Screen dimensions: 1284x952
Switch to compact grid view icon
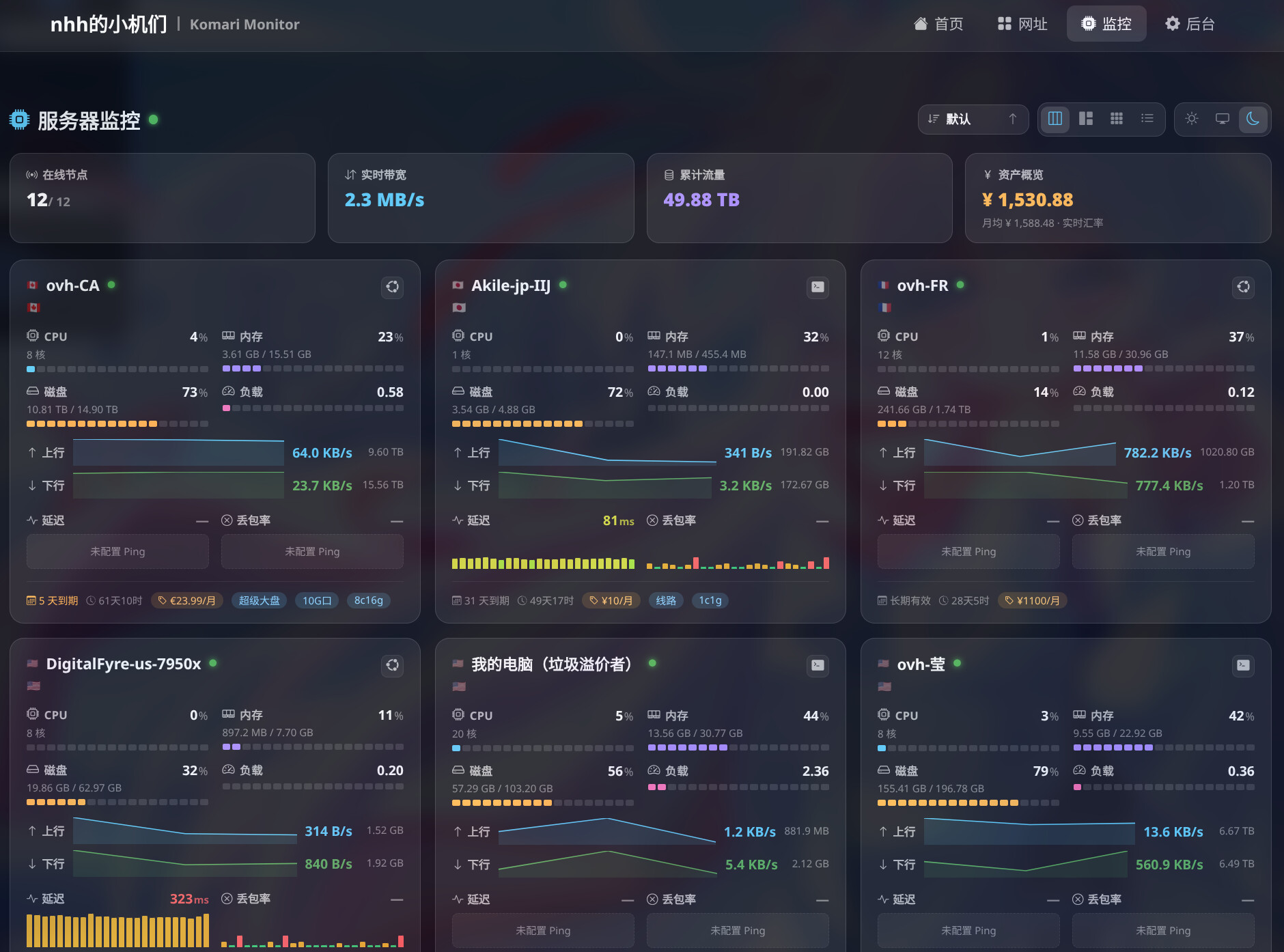[x=1117, y=119]
